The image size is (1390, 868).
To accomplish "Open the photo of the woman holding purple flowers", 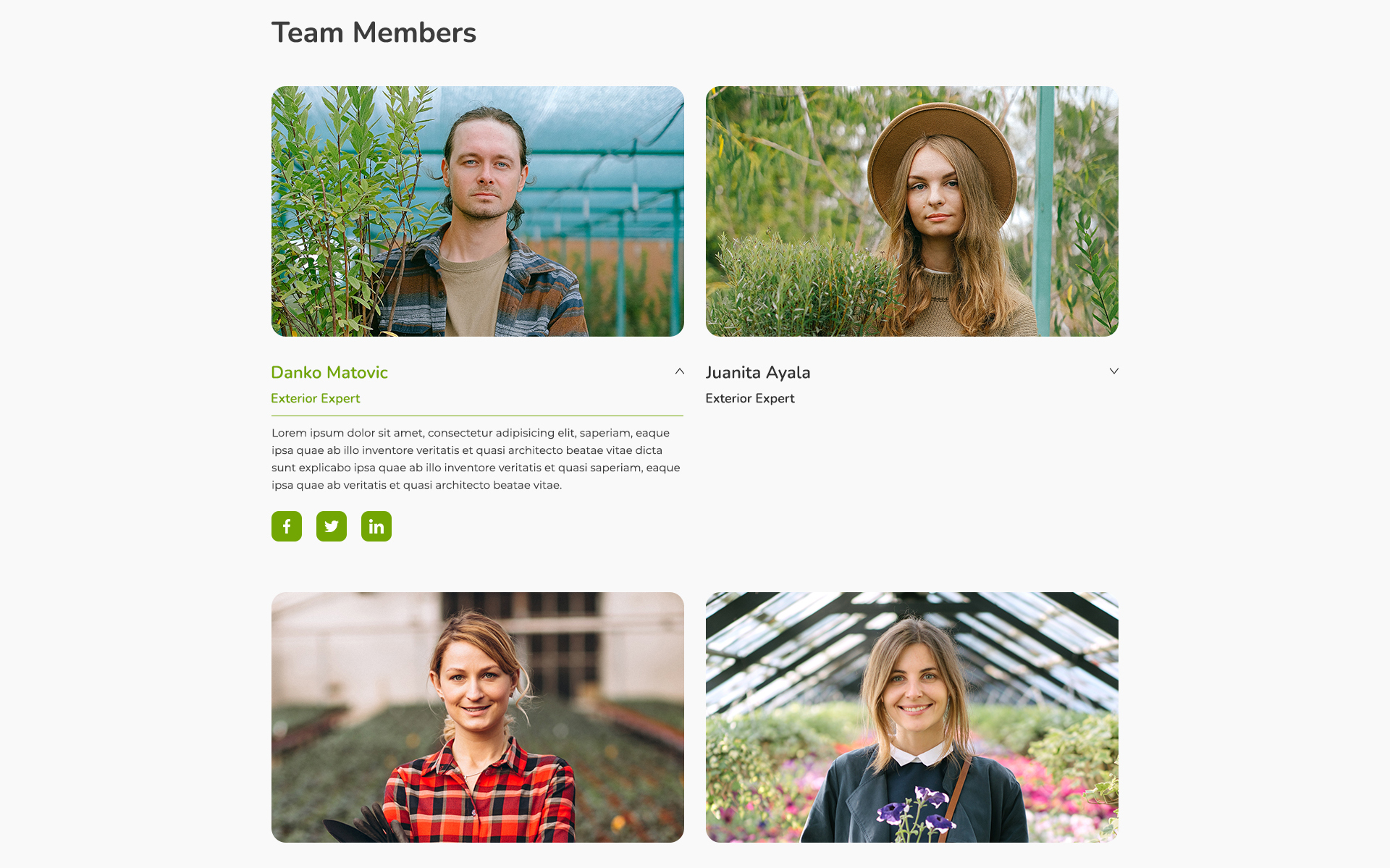I will point(912,717).
